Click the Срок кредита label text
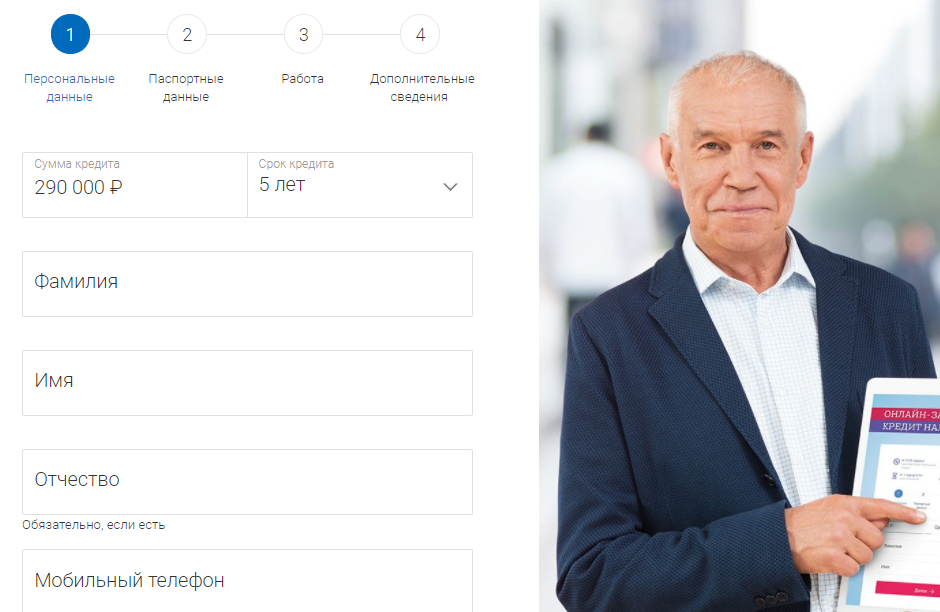This screenshot has height=612, width=940. (296, 164)
